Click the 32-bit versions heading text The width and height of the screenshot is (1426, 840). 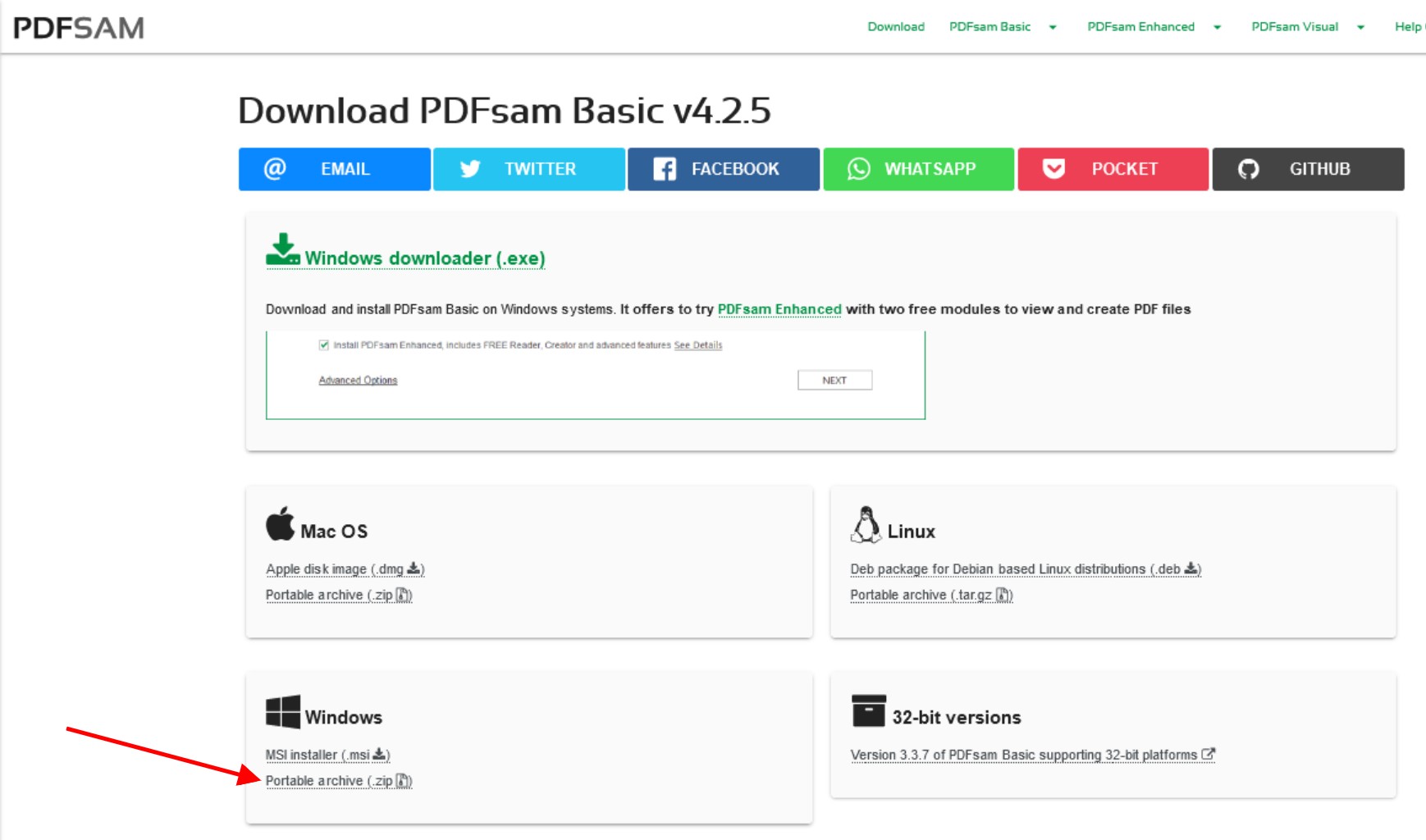tap(957, 718)
